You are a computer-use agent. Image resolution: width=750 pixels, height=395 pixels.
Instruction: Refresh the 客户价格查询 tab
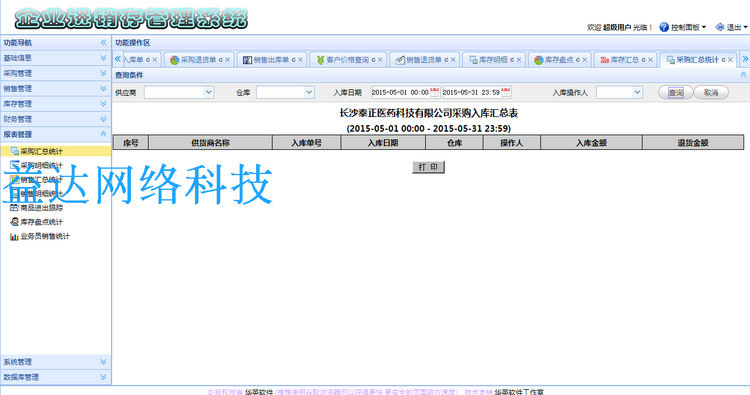tap(373, 60)
